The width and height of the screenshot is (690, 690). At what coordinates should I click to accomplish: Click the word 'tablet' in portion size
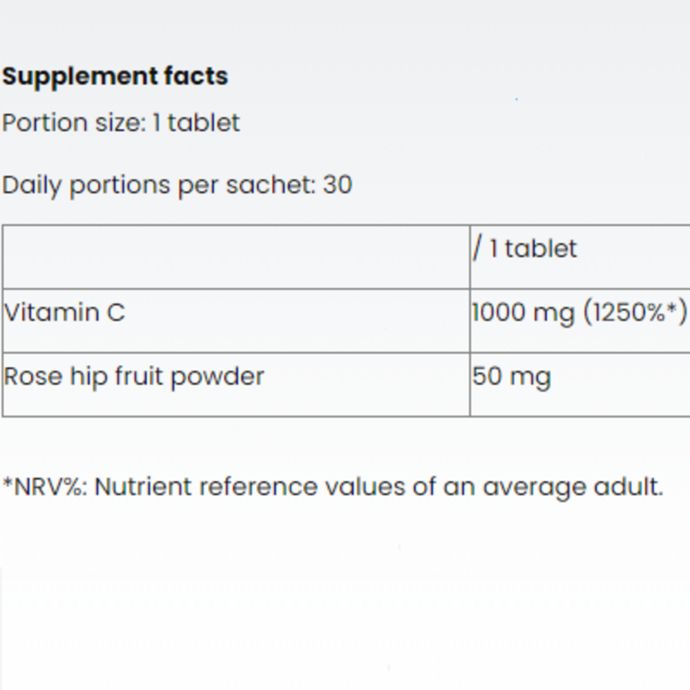tap(203, 122)
